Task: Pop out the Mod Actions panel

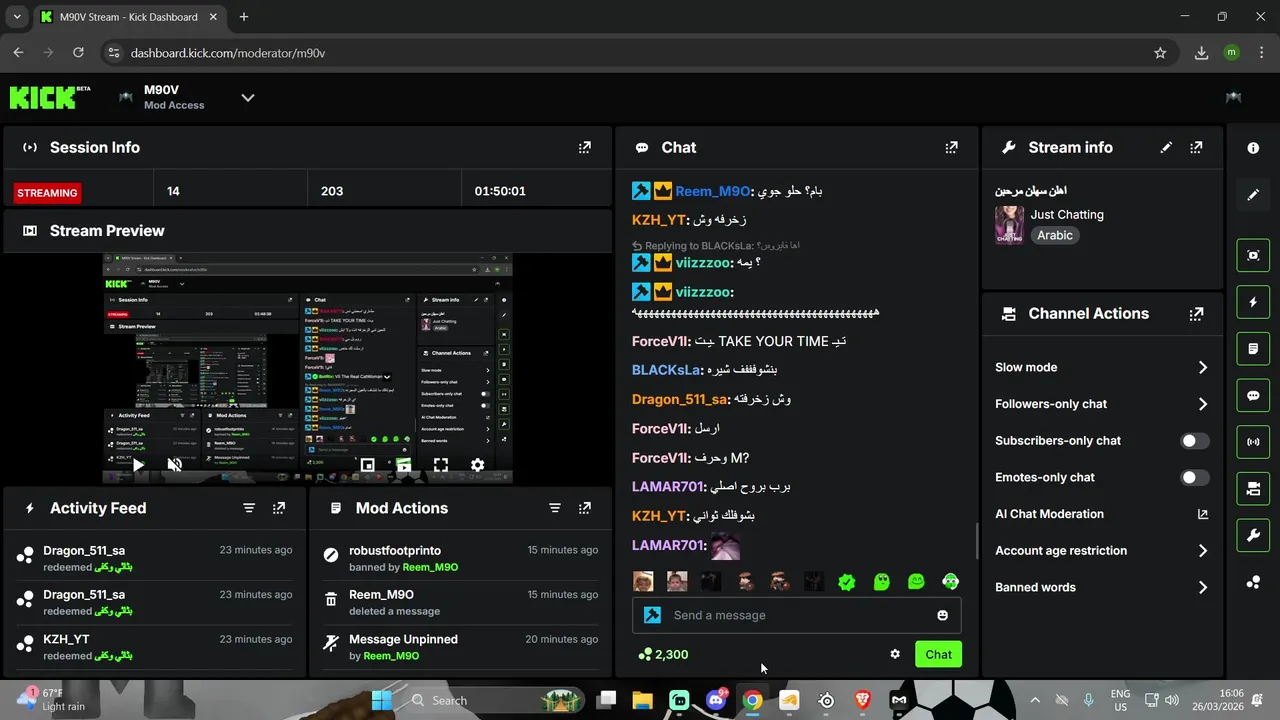Action: pos(585,508)
